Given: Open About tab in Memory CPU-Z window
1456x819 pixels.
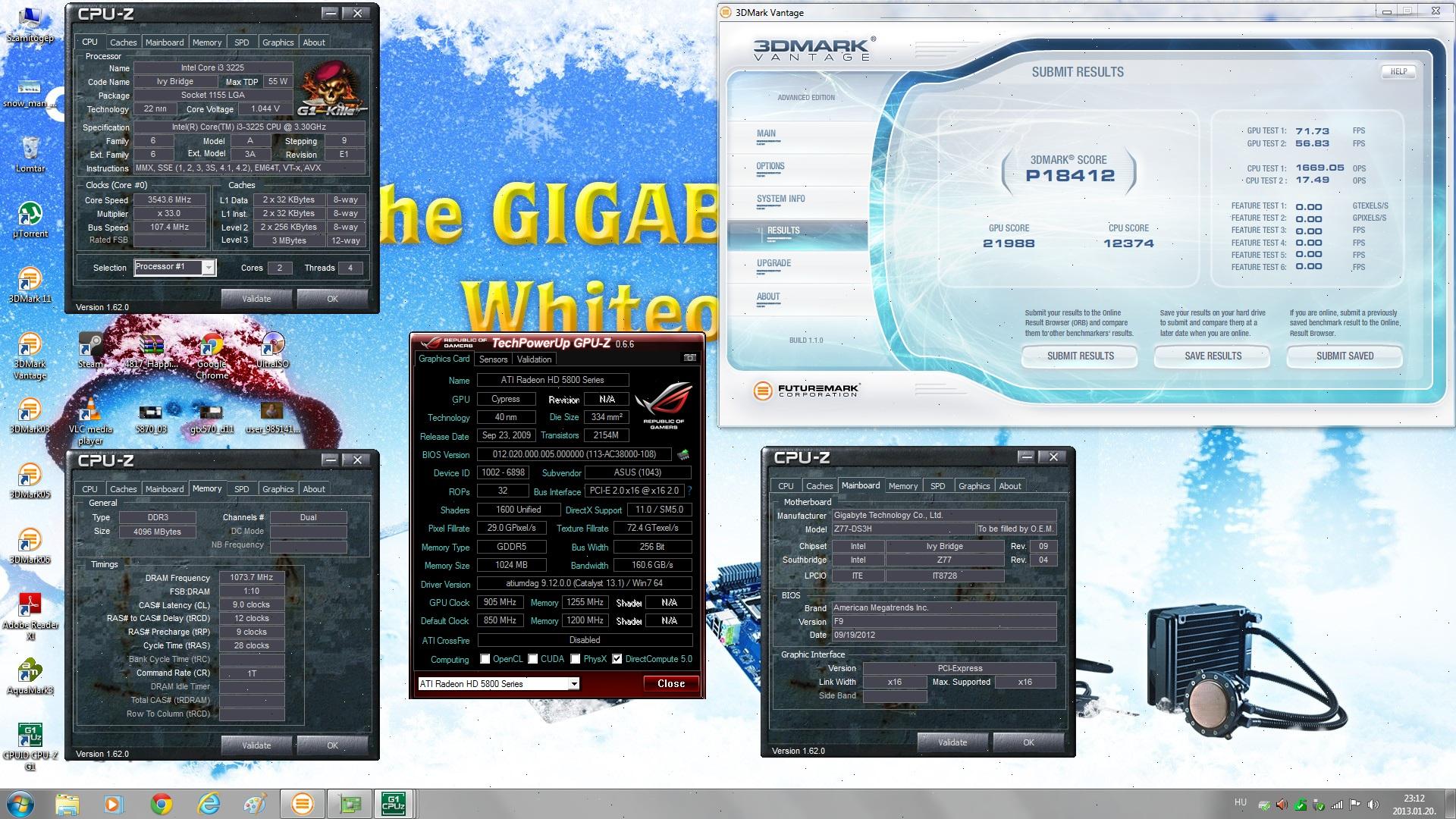Looking at the screenshot, I should click(314, 489).
